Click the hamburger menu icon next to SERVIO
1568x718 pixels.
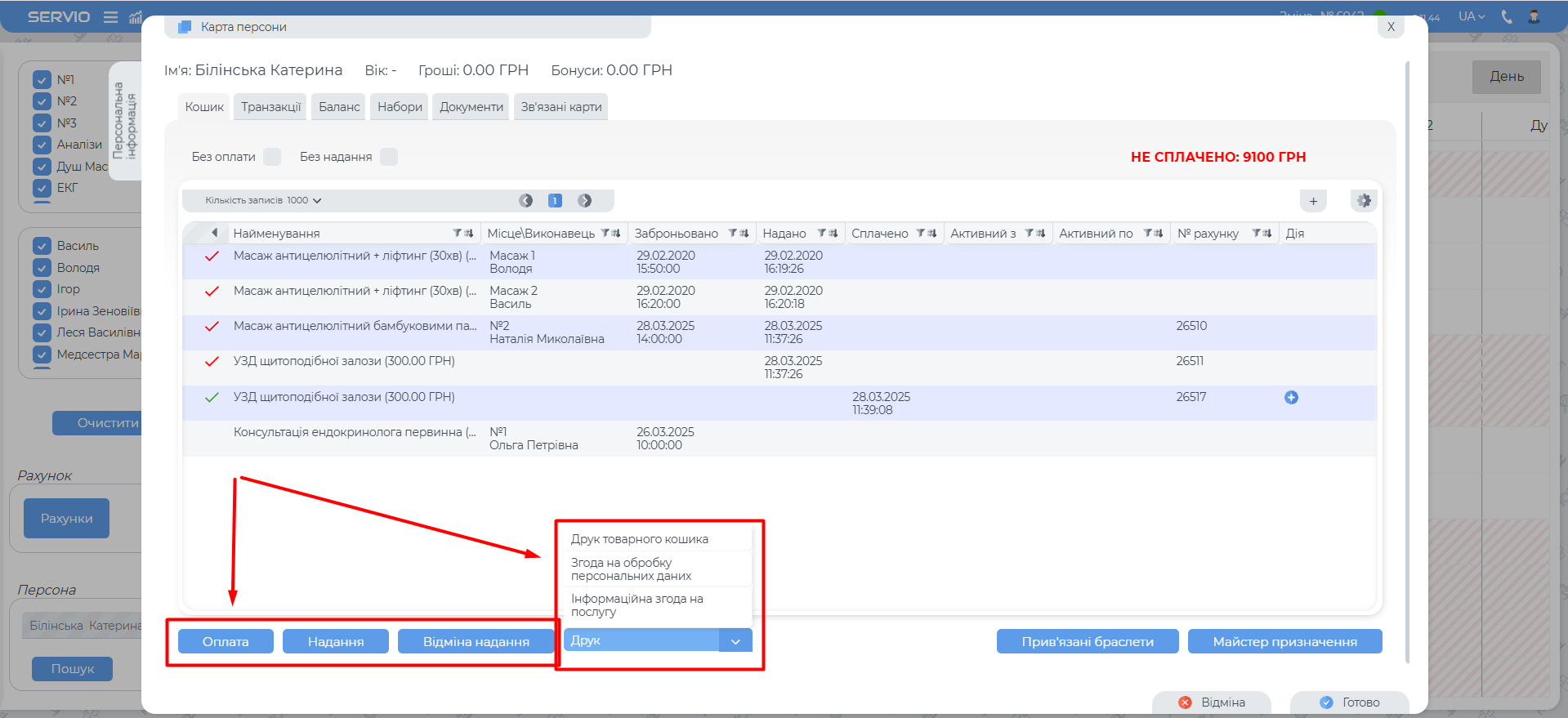point(110,17)
